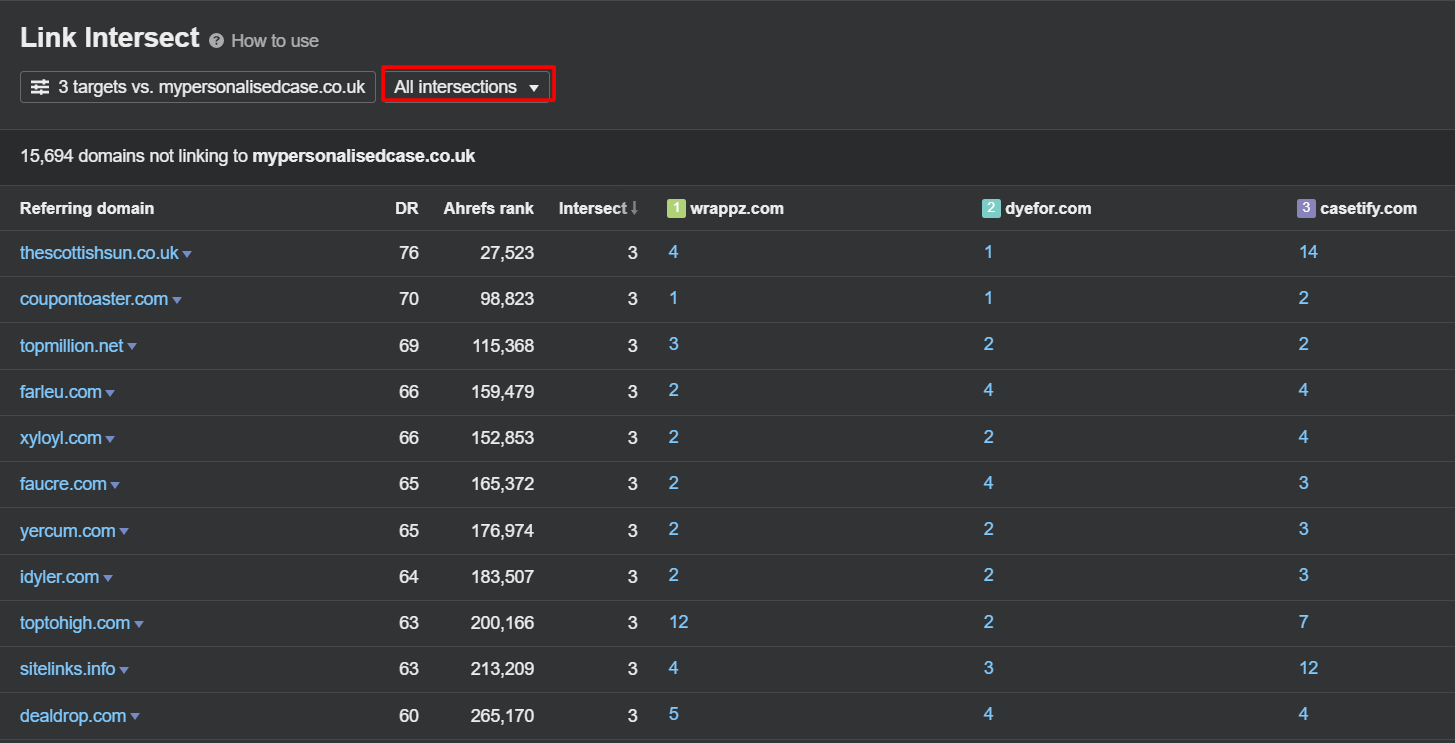Image resolution: width=1455 pixels, height=743 pixels.
Task: Click the dyefor.com column header
Action: tap(1048, 208)
